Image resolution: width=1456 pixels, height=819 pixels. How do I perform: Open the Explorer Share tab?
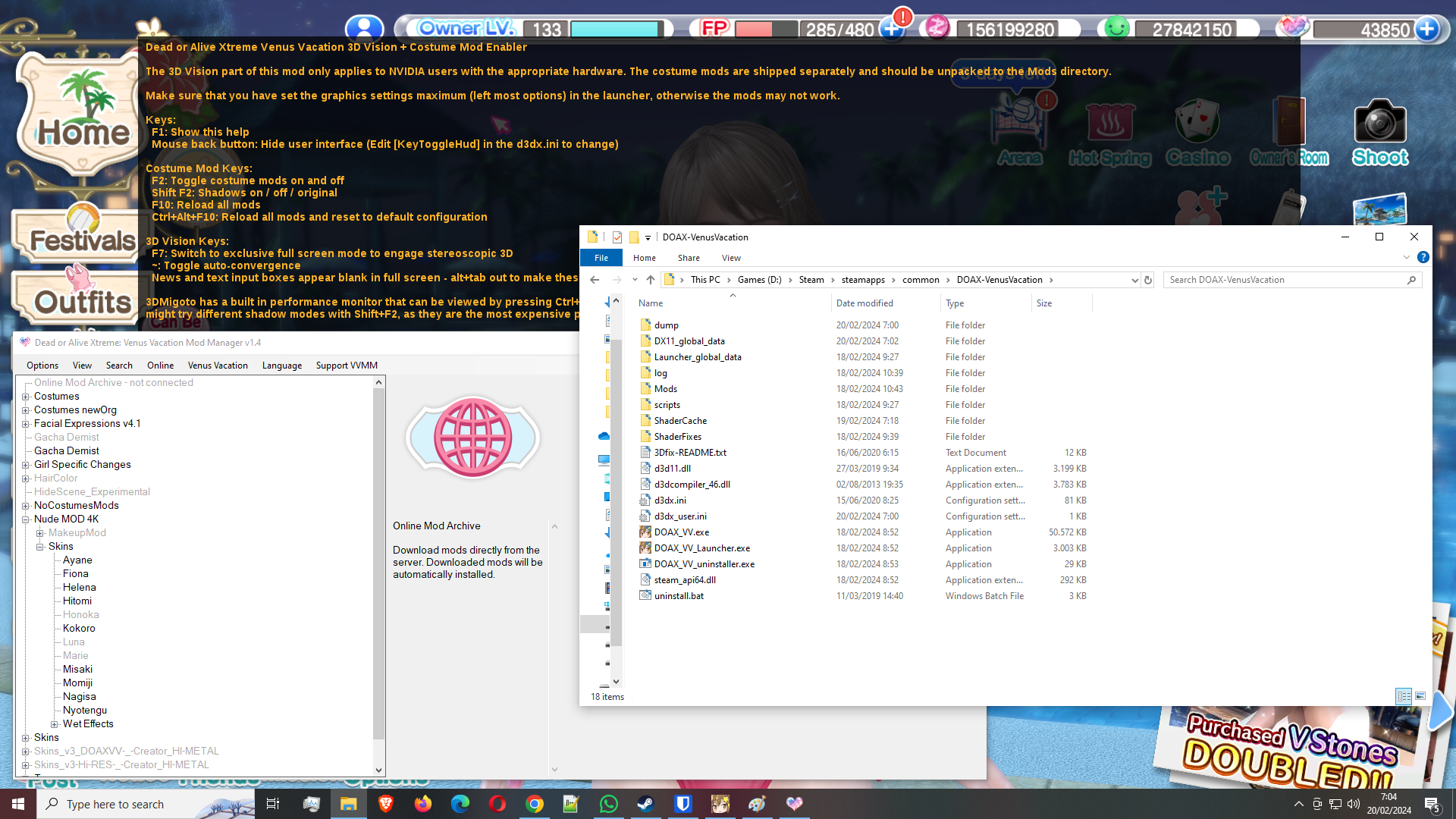tap(689, 258)
